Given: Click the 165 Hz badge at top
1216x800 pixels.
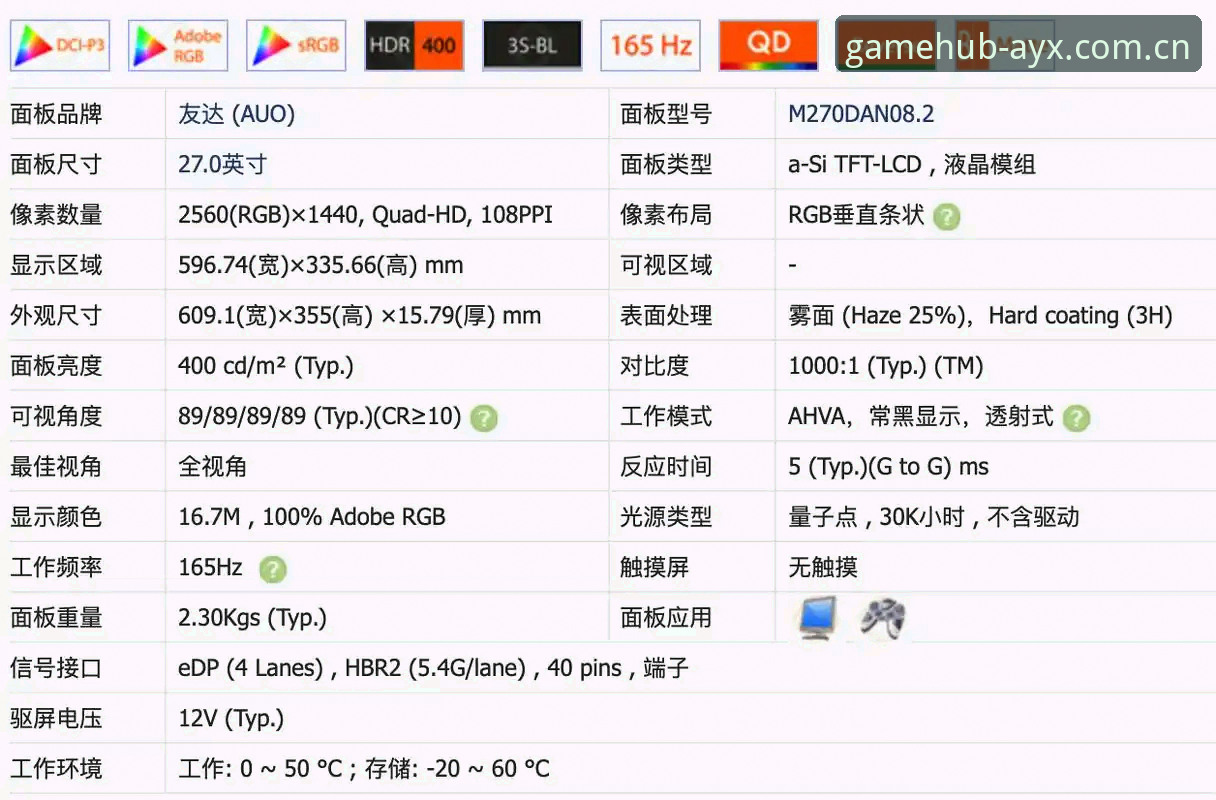Looking at the screenshot, I should (x=650, y=46).
